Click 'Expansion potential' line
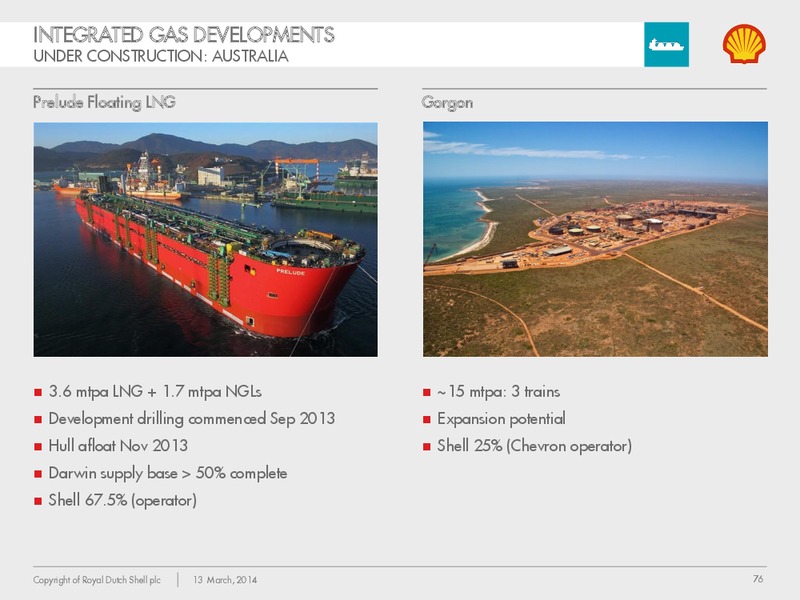800x600 pixels. [x=502, y=419]
